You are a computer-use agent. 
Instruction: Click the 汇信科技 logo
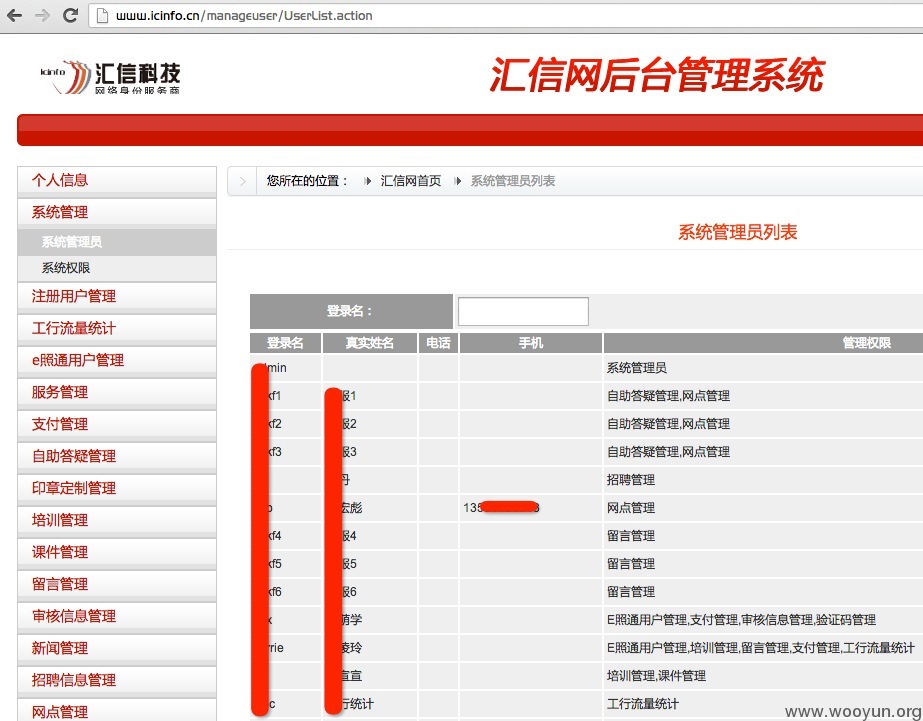(111, 77)
